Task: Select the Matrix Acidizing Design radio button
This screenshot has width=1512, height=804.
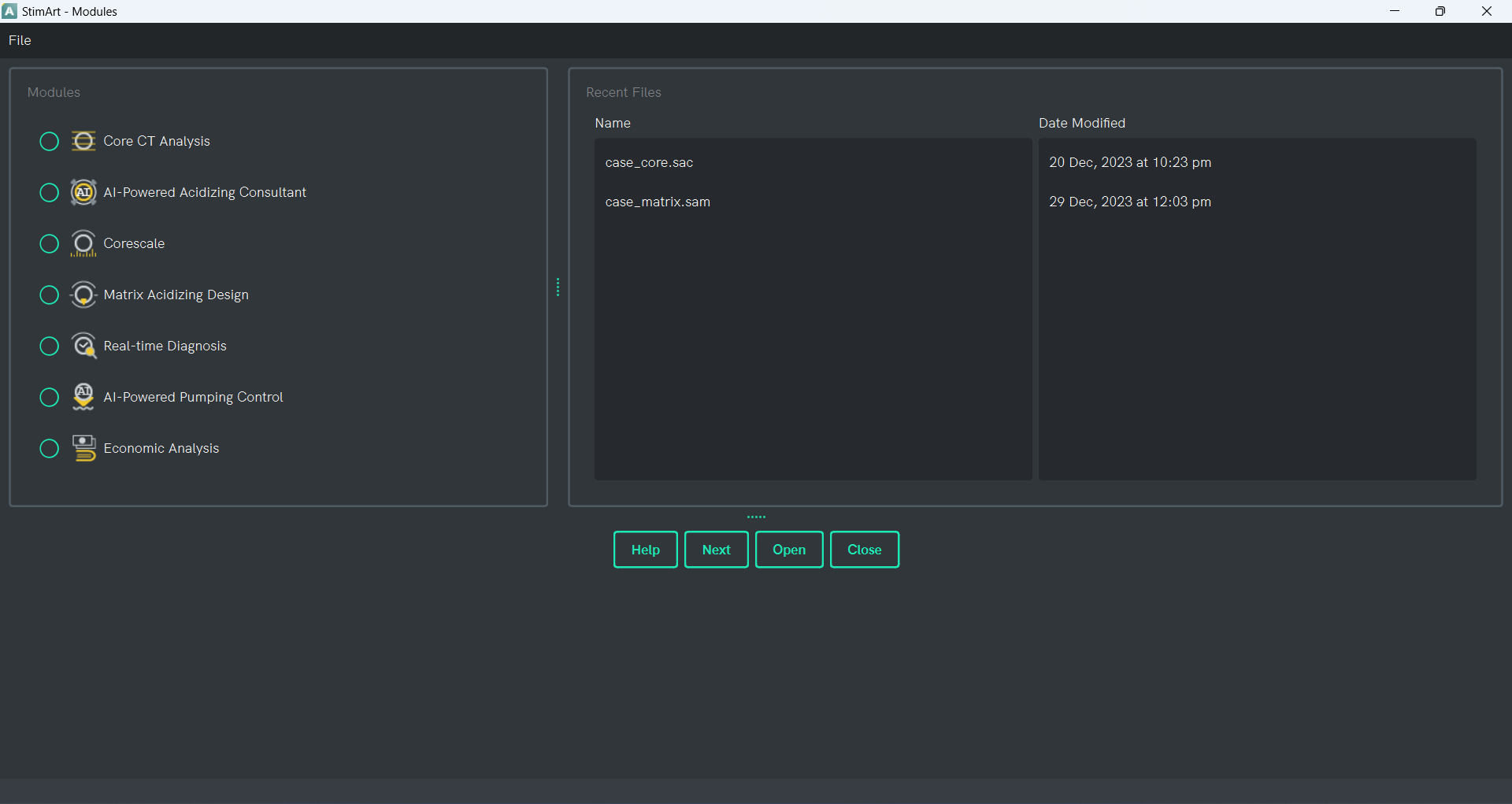Action: click(x=48, y=295)
